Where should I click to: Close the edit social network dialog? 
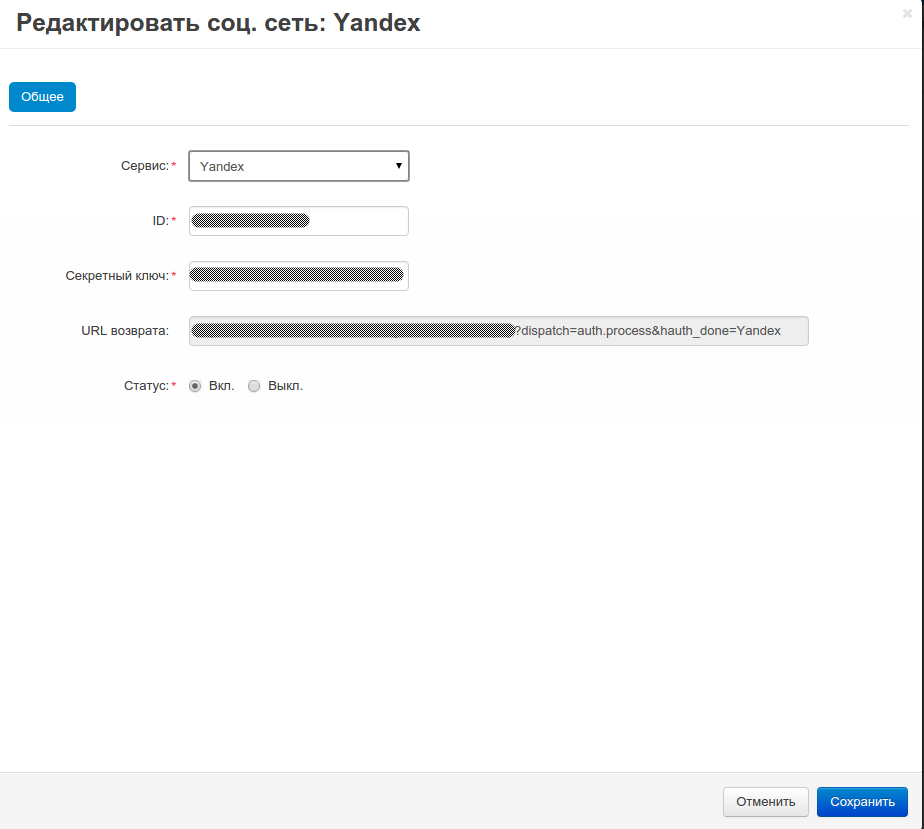click(x=907, y=14)
